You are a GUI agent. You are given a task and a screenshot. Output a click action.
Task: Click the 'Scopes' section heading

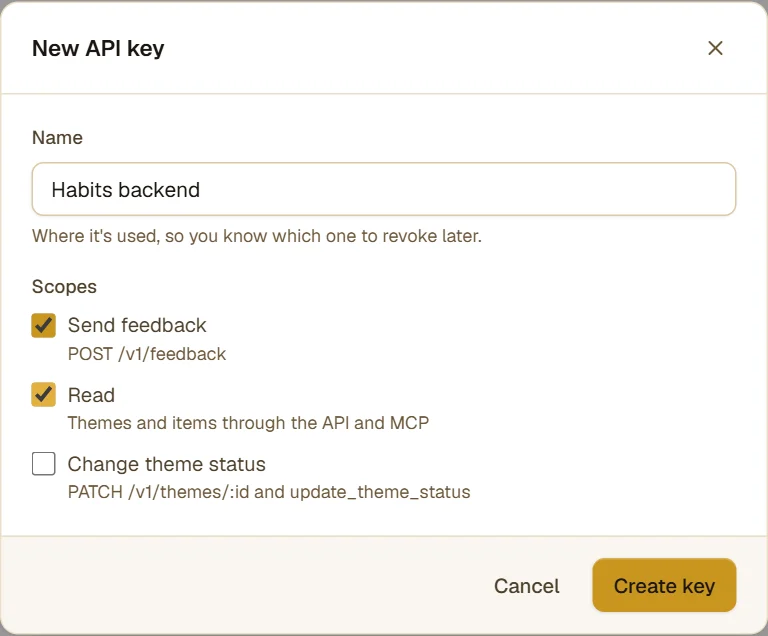click(64, 287)
